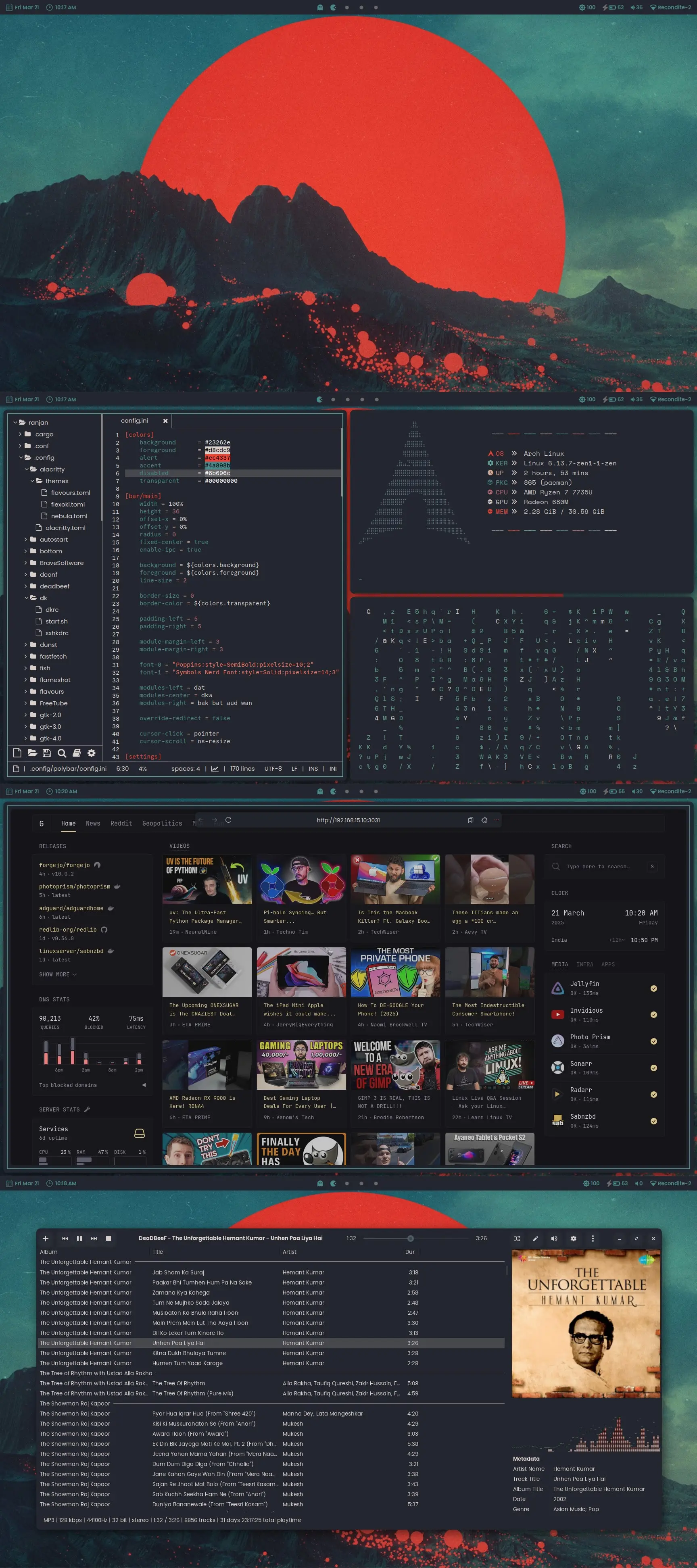The width and height of the screenshot is (697, 1568).
Task: Open the three-dot menu in music player
Action: click(x=593, y=1238)
